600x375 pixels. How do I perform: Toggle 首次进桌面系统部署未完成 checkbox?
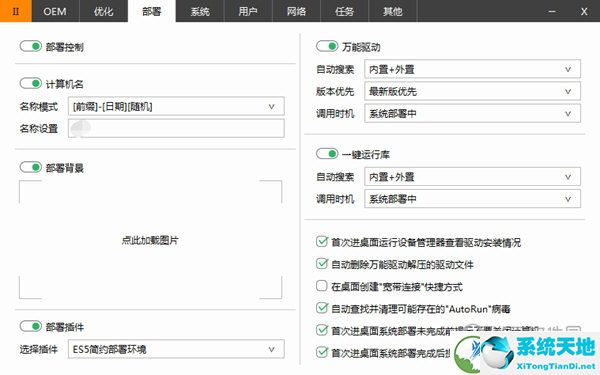coord(322,330)
